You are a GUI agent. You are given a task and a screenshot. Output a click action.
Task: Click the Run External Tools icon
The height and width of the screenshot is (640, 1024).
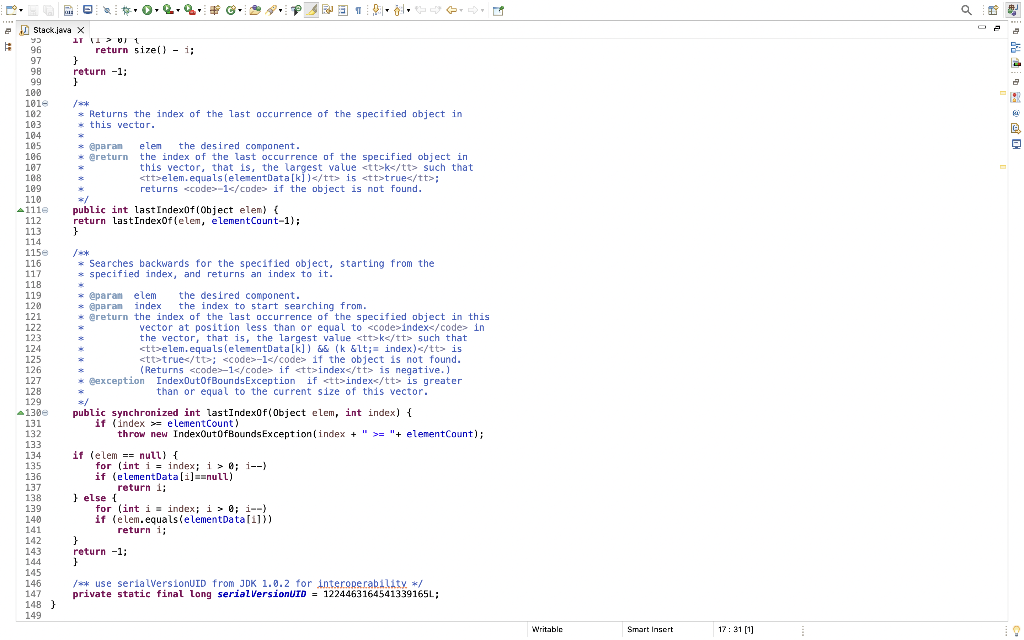click(x=189, y=10)
